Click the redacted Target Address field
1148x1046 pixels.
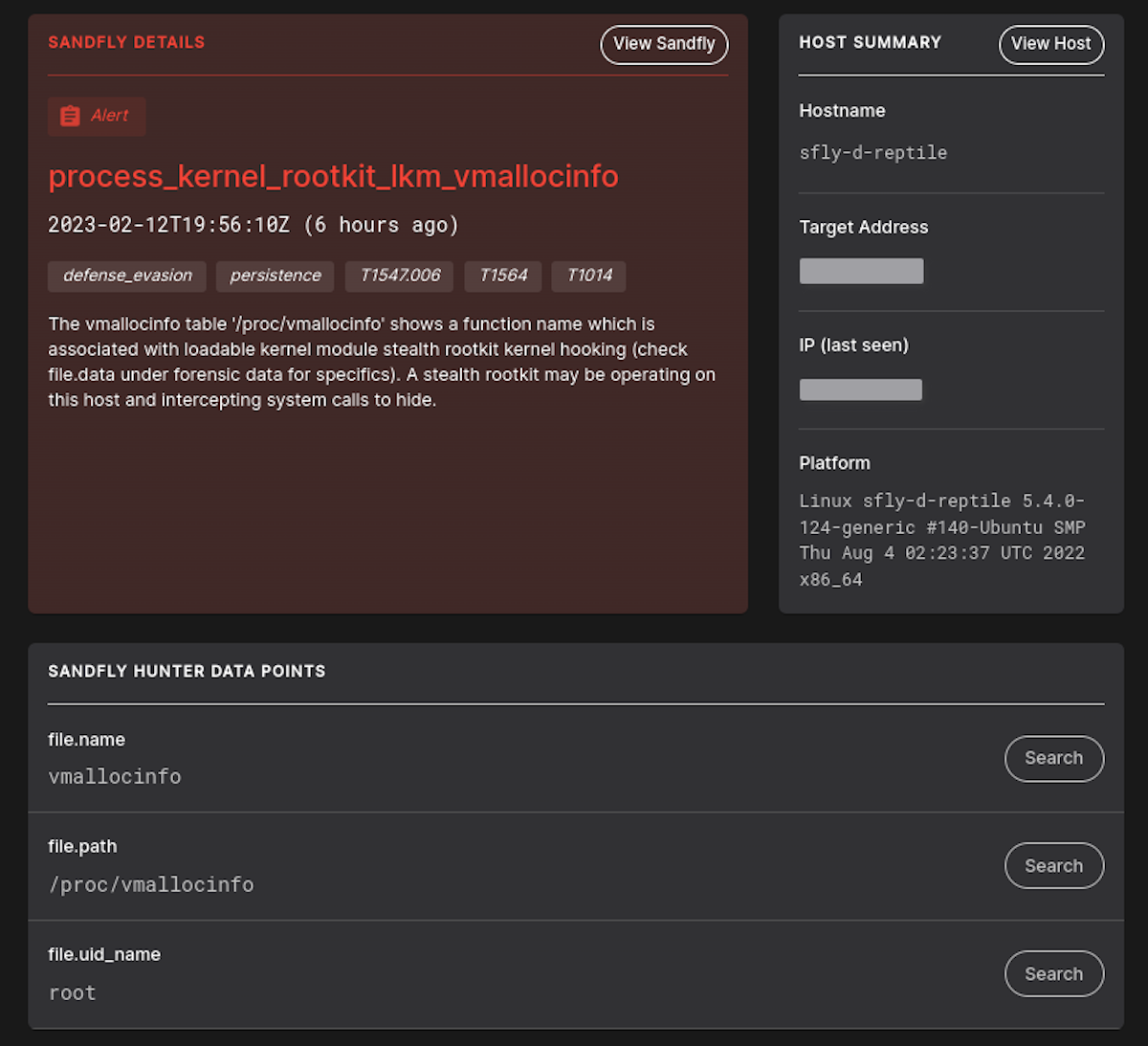click(861, 271)
